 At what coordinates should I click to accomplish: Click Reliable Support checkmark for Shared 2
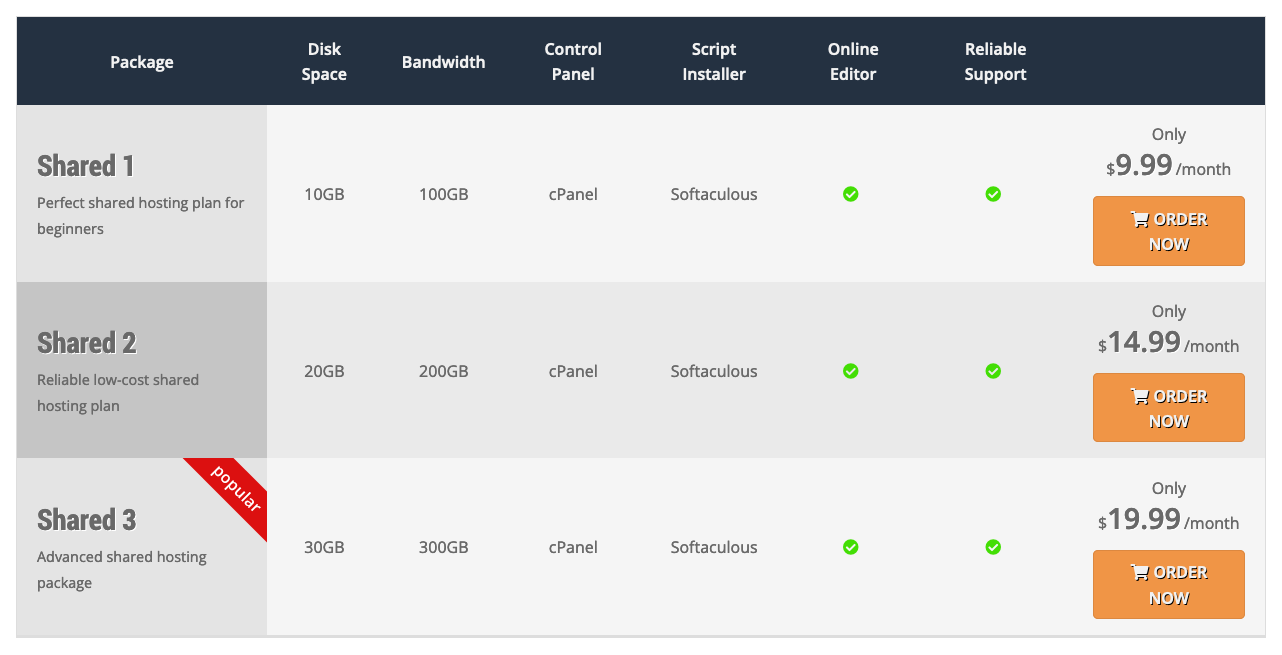point(993,371)
